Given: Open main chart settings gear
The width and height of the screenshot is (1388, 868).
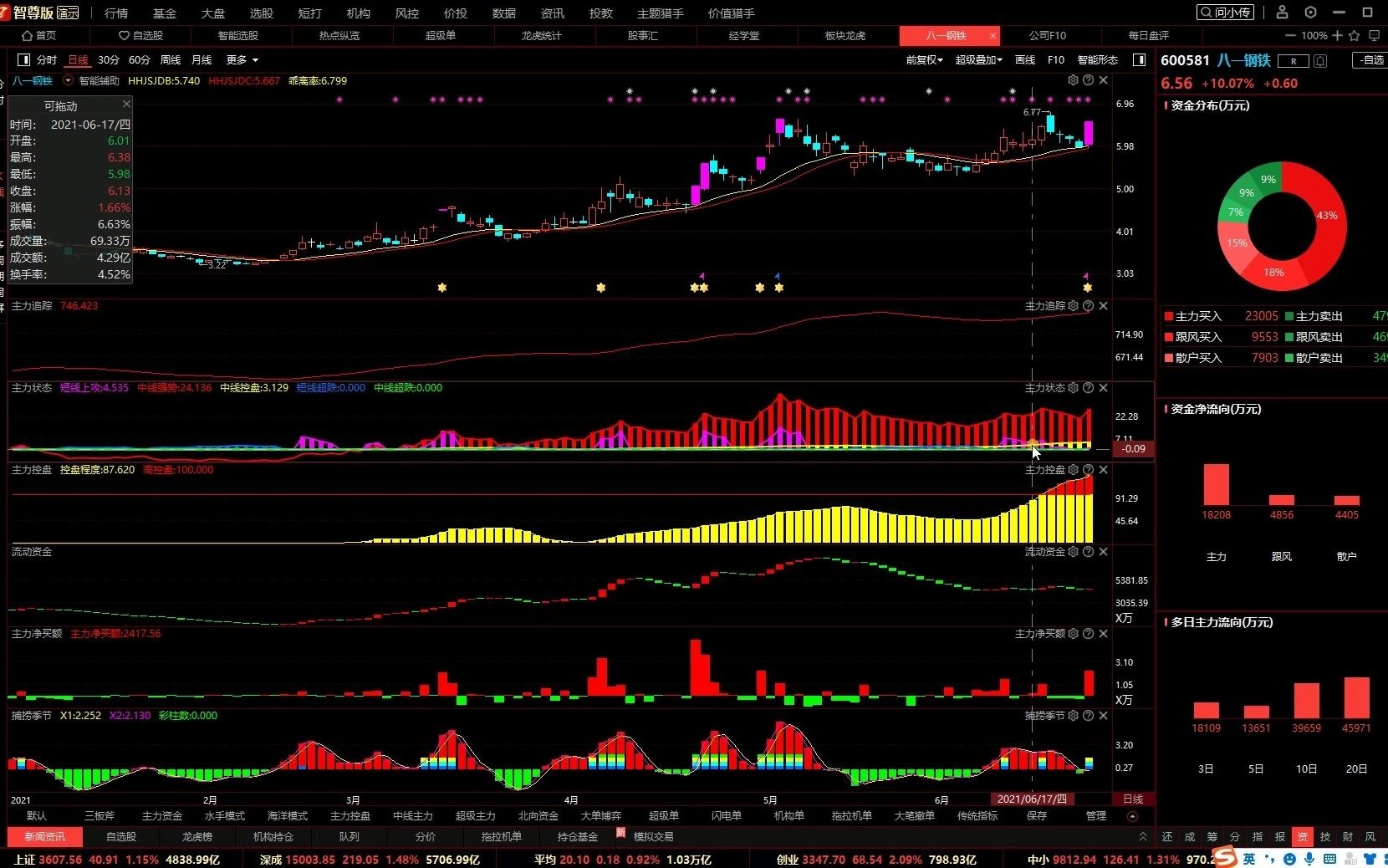Looking at the screenshot, I should pos(1073,80).
